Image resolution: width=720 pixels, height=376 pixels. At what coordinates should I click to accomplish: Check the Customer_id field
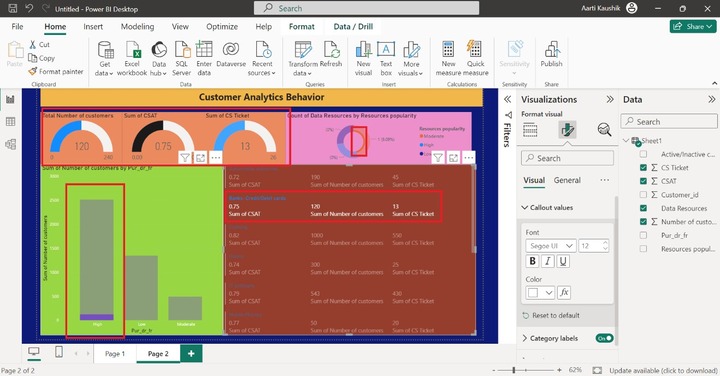point(643,195)
